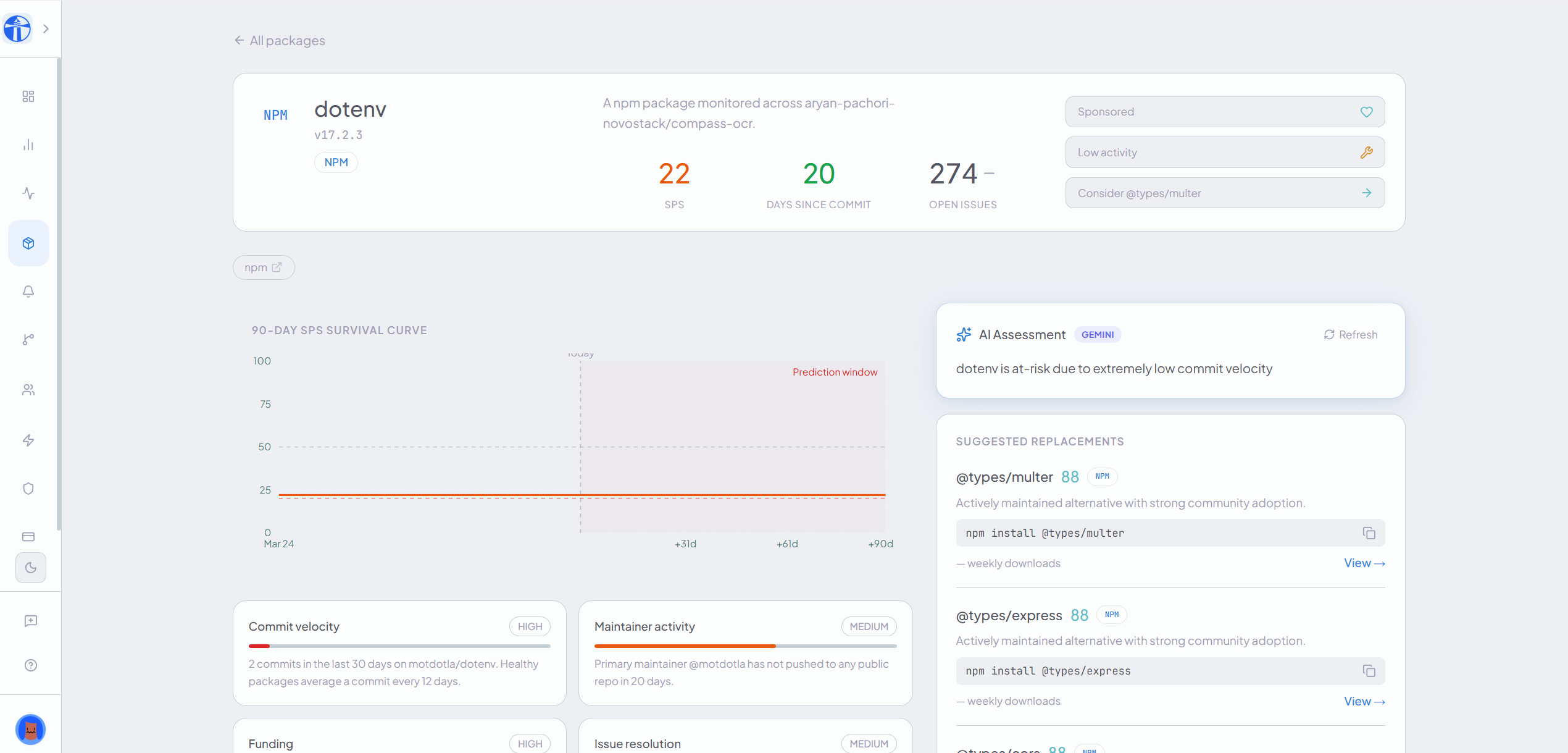Open the activity pulse icon in the sidebar
This screenshot has height=753, width=1568.
click(28, 193)
